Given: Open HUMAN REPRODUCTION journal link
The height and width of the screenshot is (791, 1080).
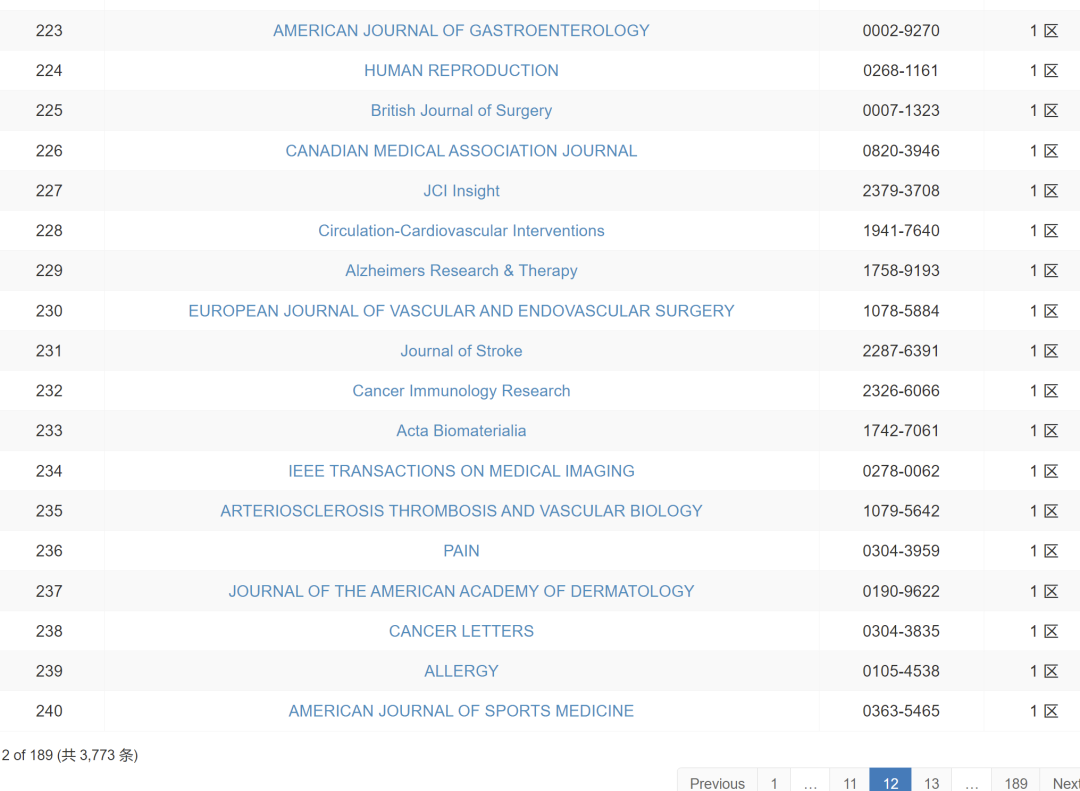Looking at the screenshot, I should (x=461, y=70).
